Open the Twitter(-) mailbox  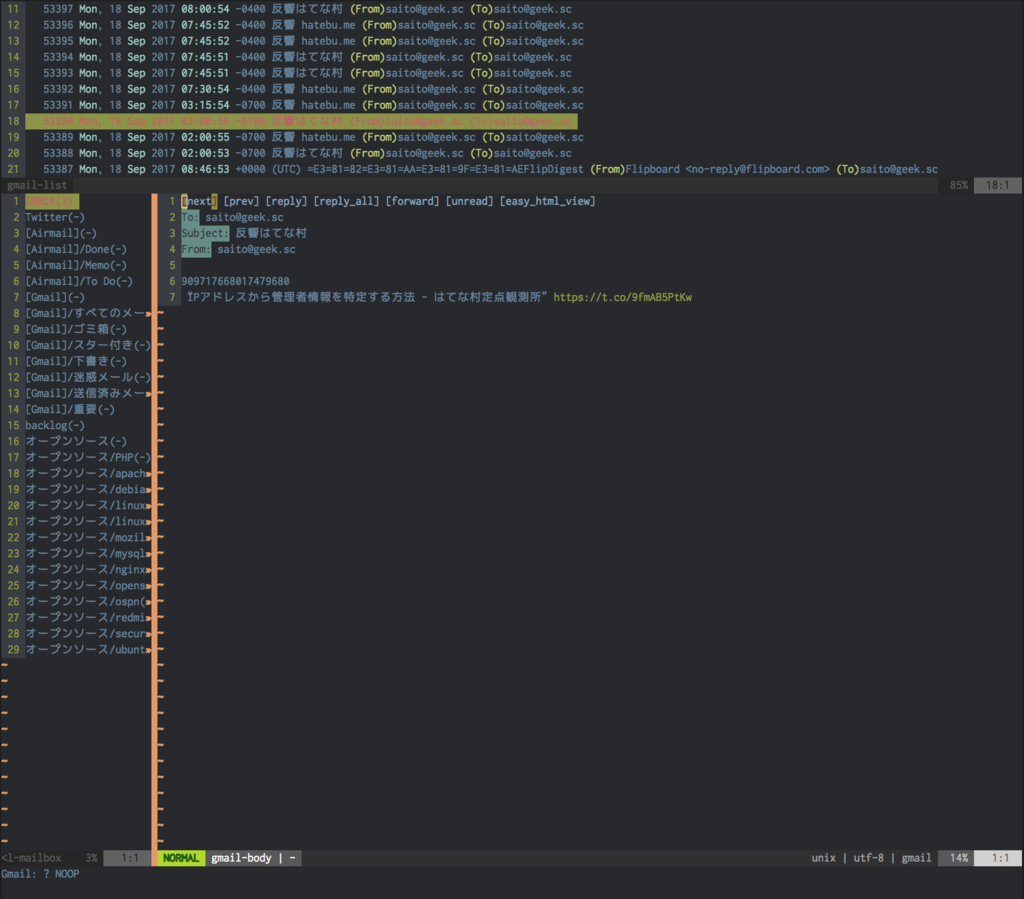[55, 217]
